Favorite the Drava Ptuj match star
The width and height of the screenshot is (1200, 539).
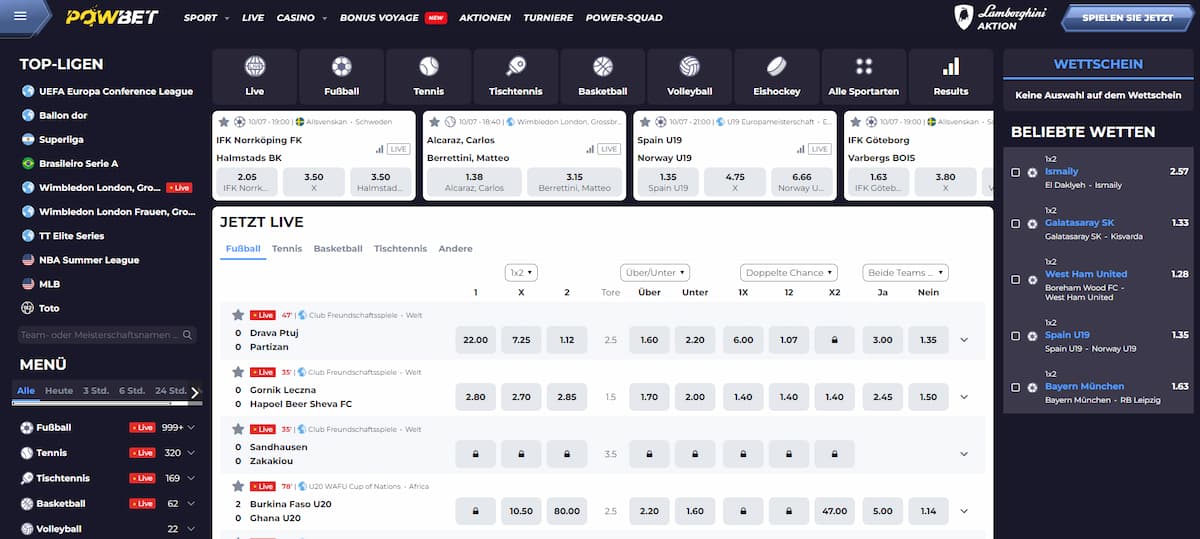click(238, 314)
